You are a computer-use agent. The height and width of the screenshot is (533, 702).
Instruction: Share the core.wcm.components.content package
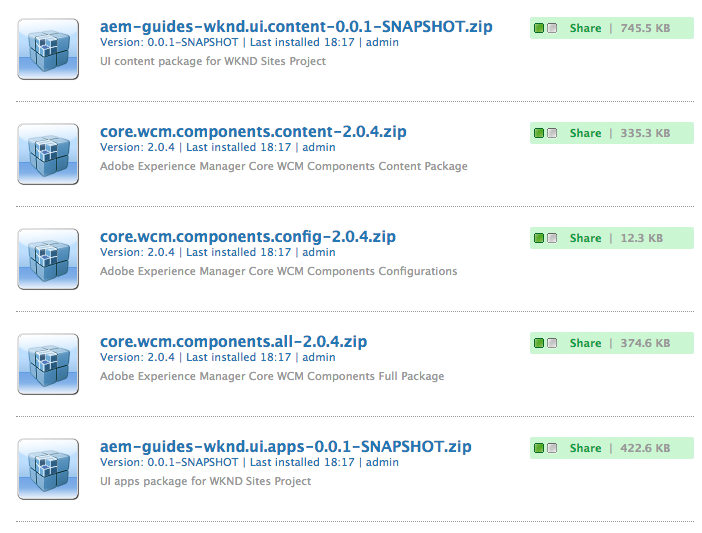coord(585,133)
